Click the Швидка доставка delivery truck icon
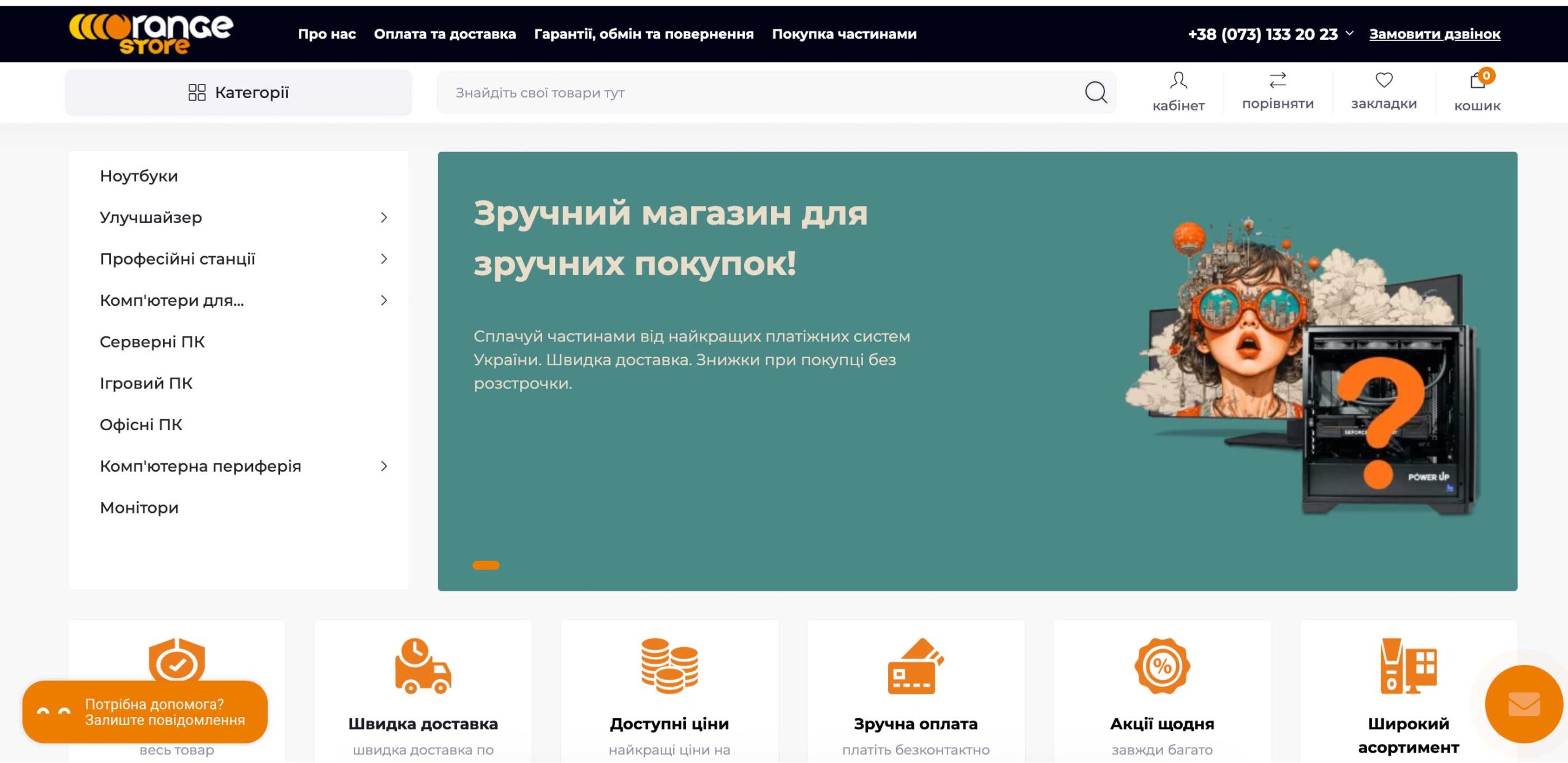The width and height of the screenshot is (1568, 763). point(423,666)
